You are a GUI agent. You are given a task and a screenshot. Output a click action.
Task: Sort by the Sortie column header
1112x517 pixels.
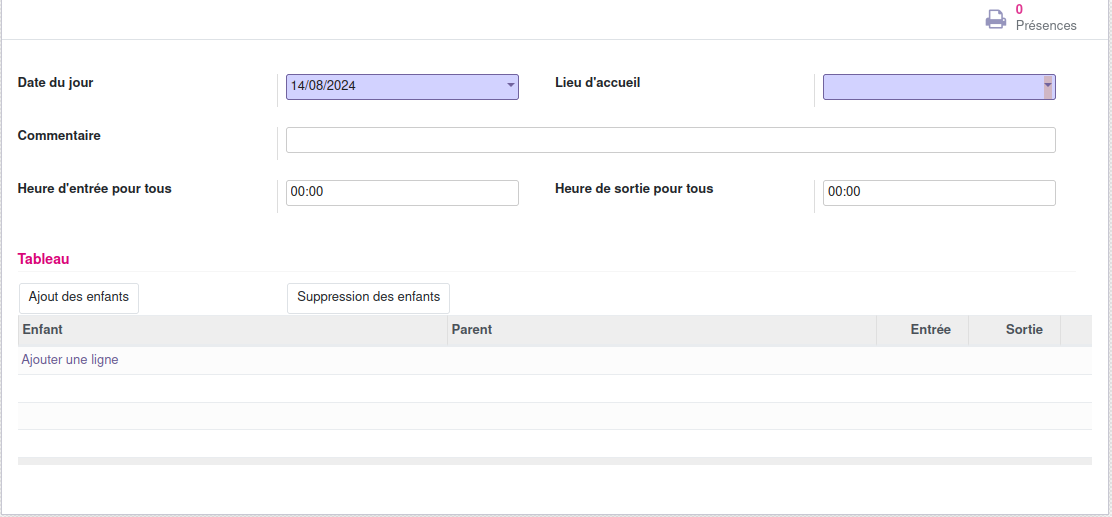coord(1023,330)
